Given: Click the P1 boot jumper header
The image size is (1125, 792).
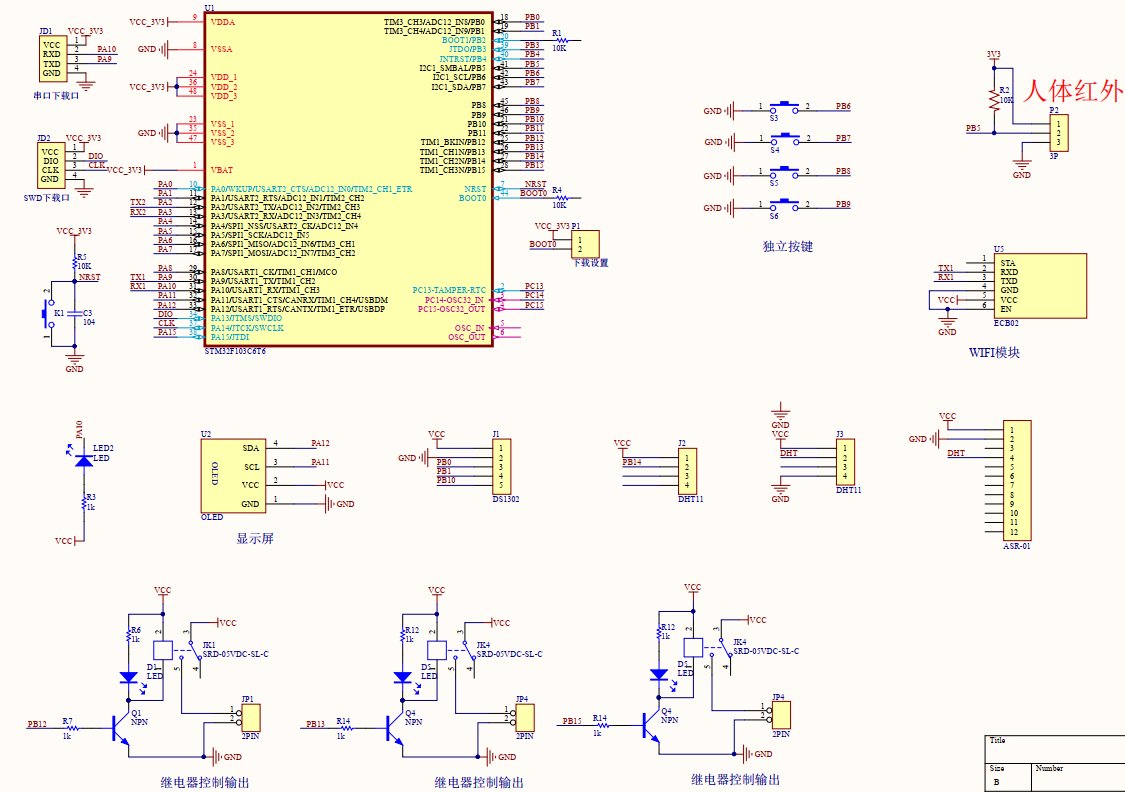Looking at the screenshot, I should [x=585, y=244].
